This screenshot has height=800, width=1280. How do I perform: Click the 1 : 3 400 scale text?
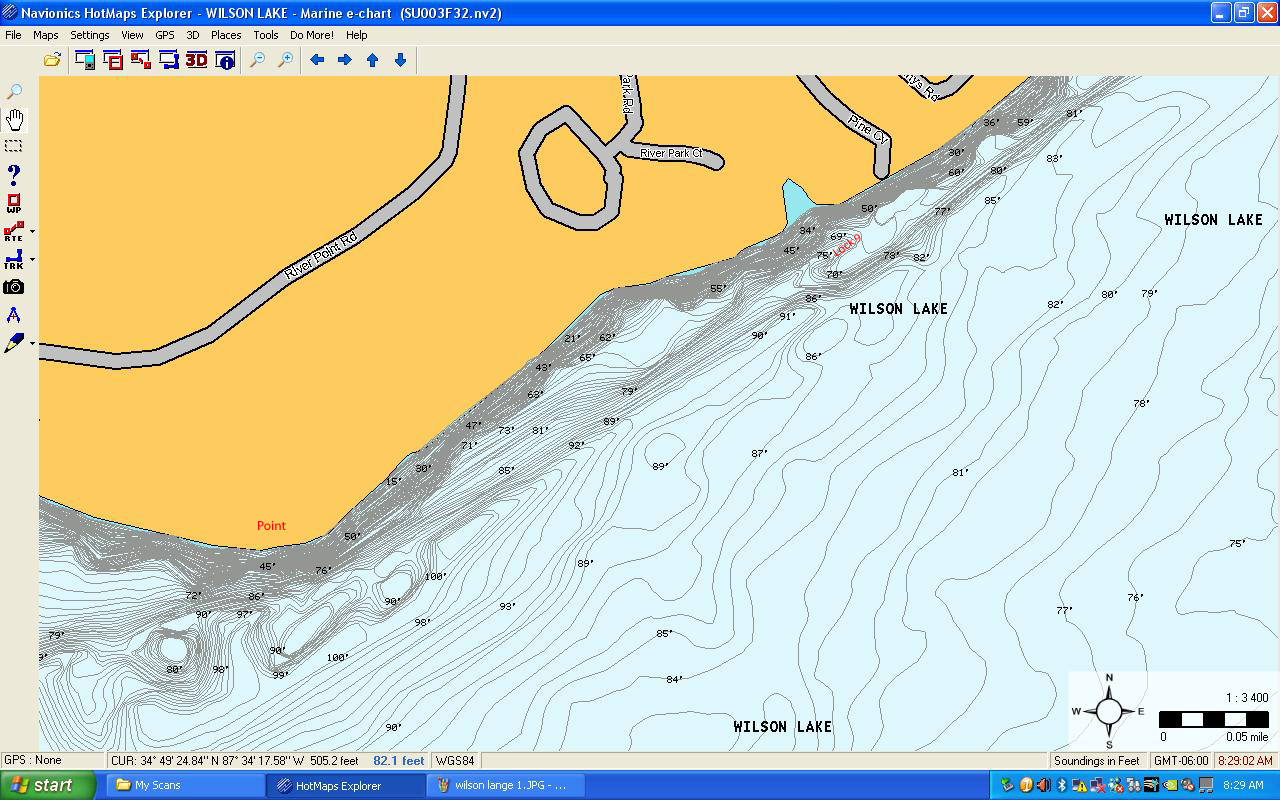click(1247, 698)
